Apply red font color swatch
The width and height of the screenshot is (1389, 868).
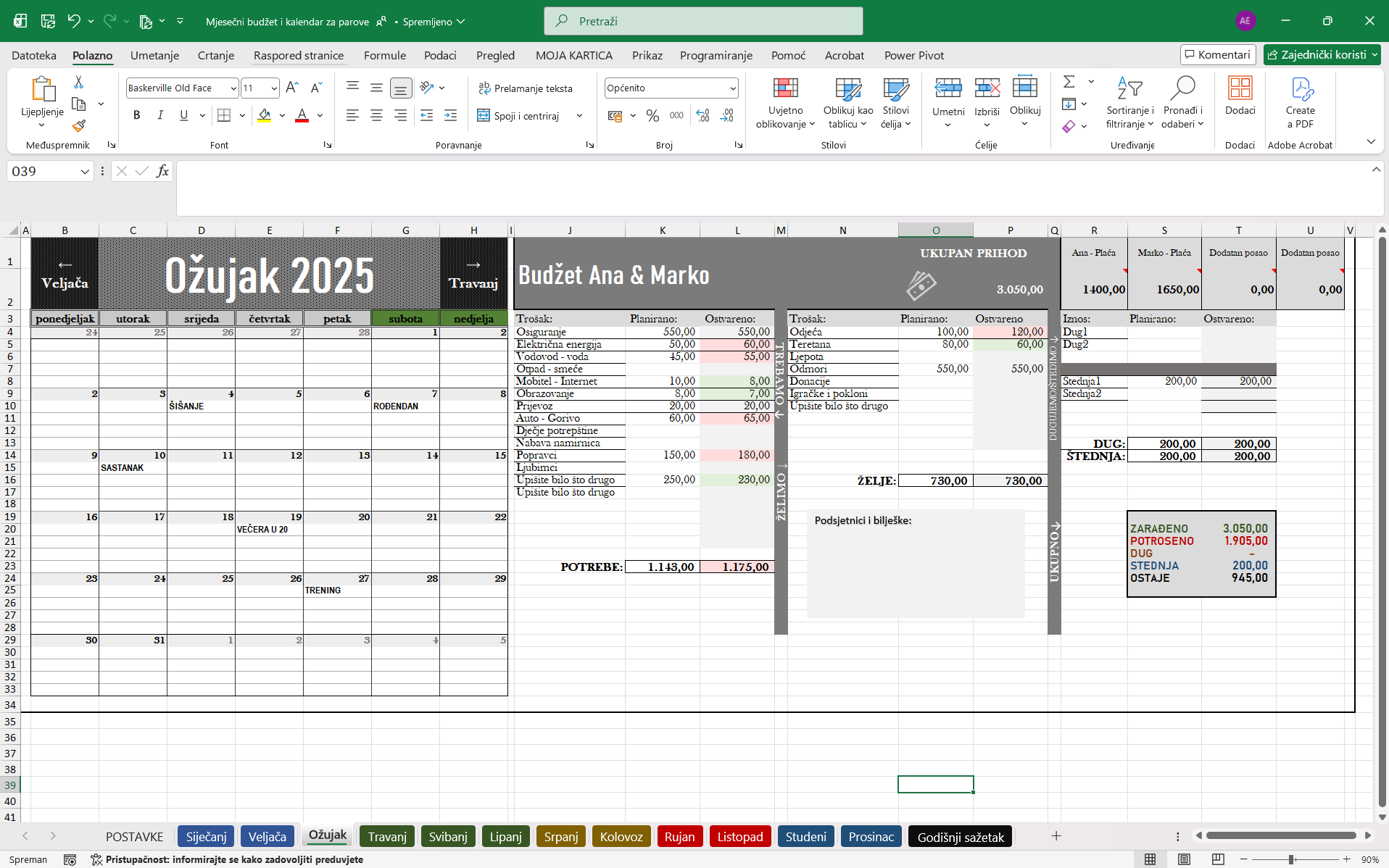pos(302,116)
